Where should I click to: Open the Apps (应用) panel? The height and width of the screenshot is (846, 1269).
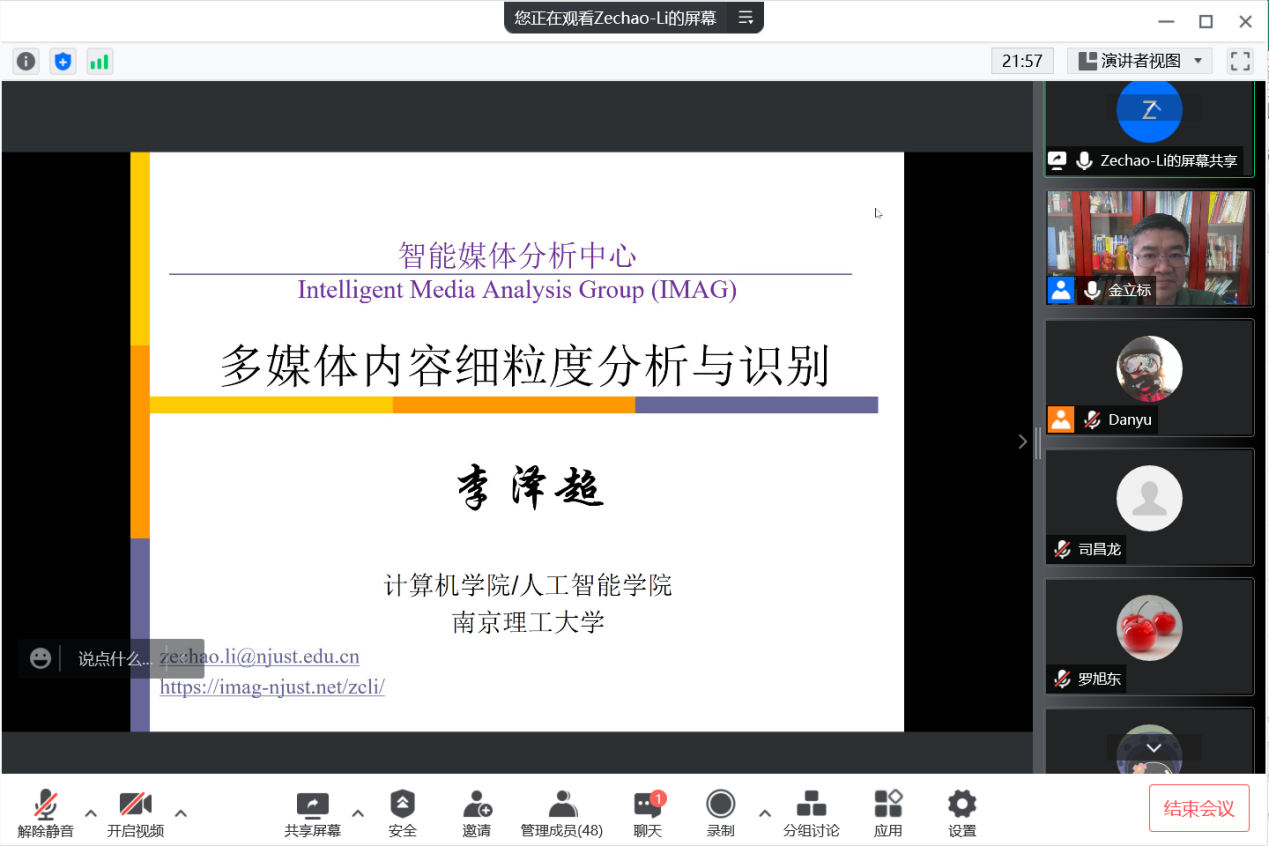pos(888,813)
